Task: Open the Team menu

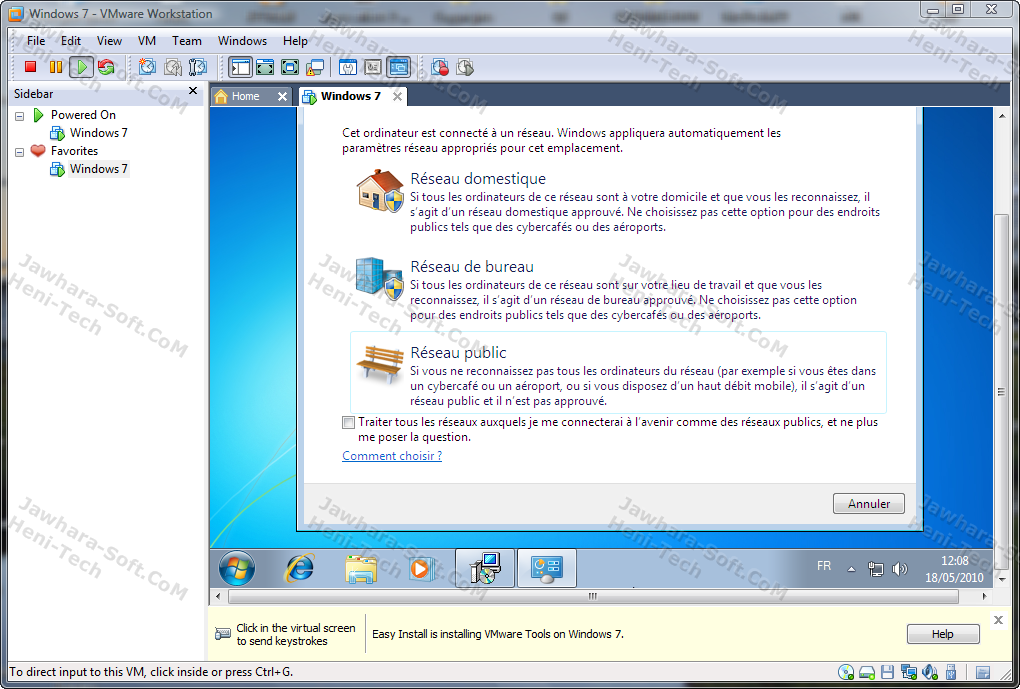Action: tap(187, 40)
